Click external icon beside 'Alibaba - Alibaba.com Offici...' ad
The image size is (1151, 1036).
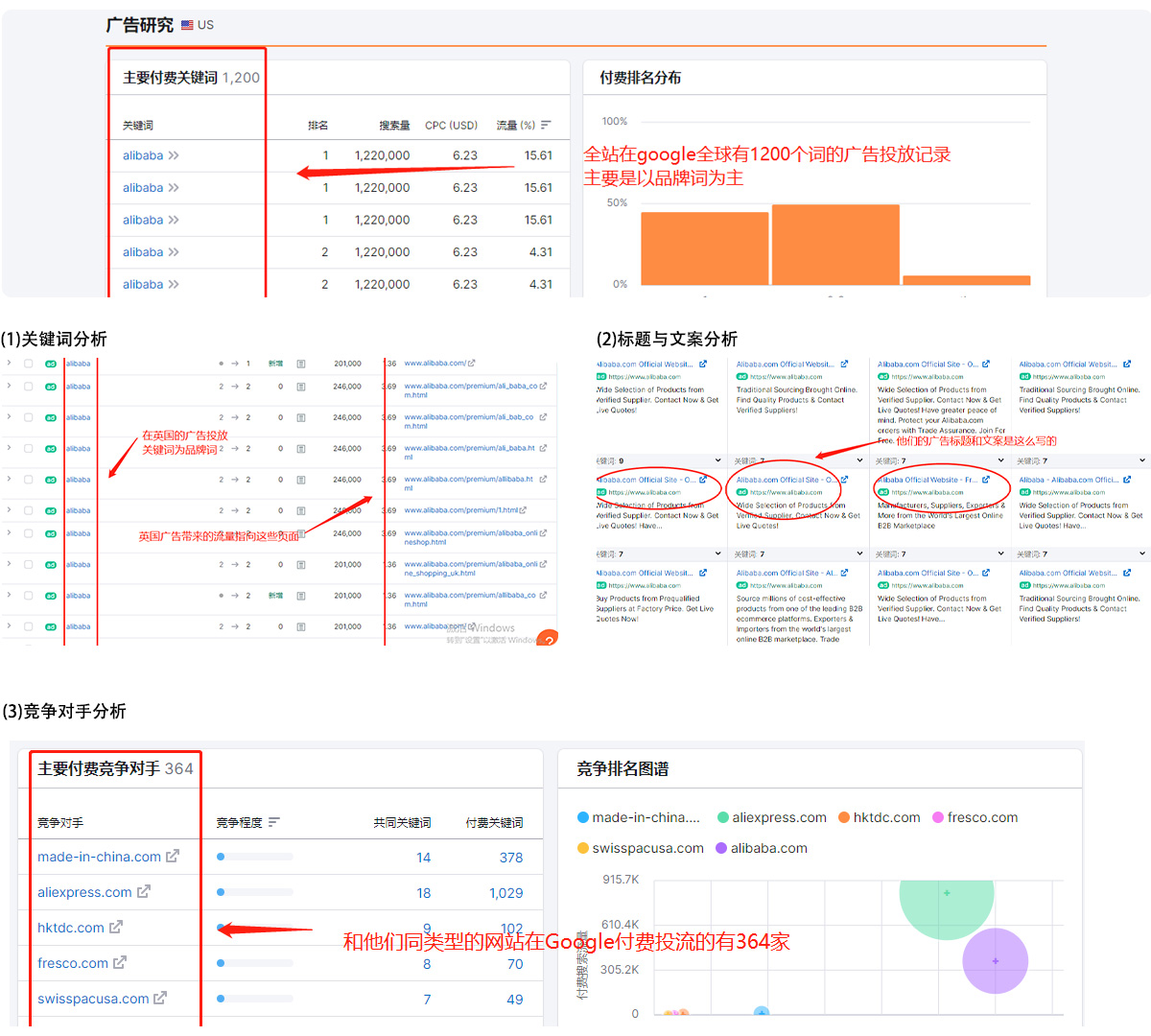click(x=1127, y=480)
